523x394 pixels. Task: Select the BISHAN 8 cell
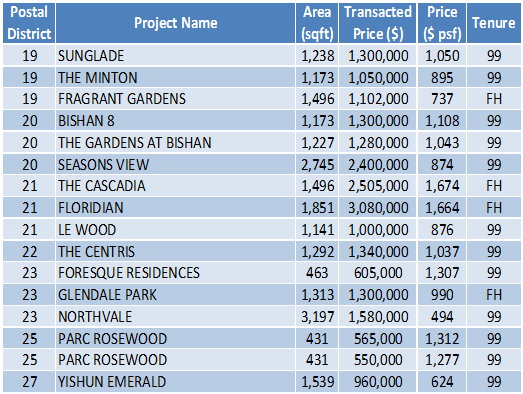175,120
